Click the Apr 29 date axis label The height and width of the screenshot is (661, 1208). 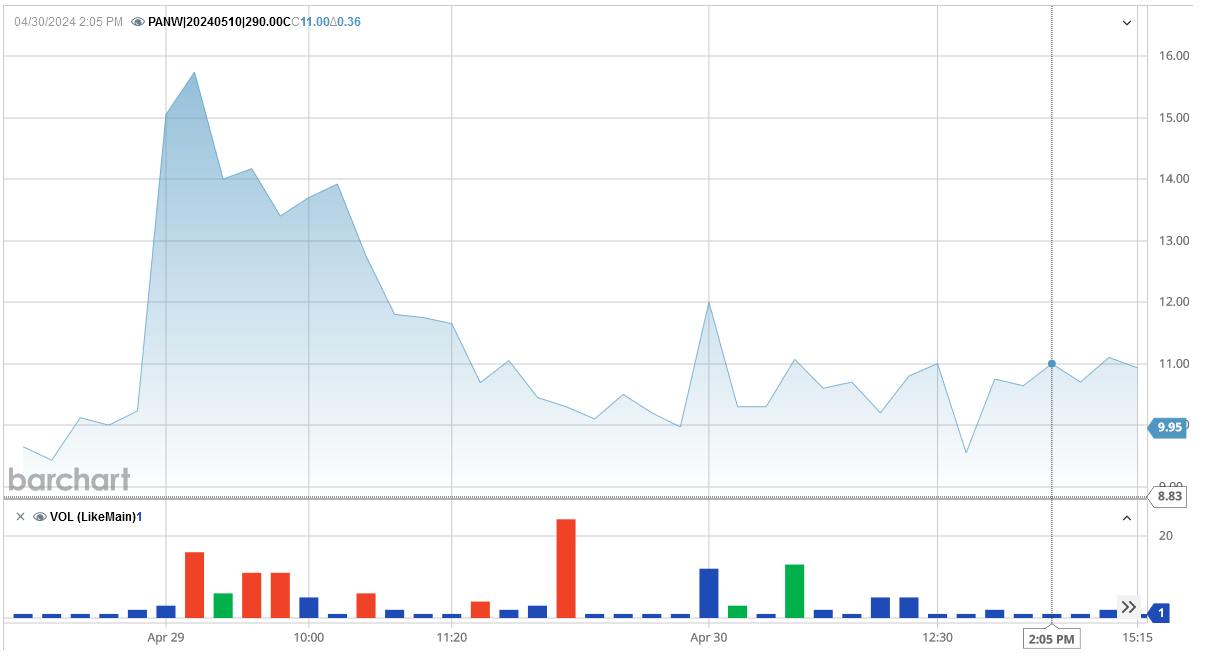[x=166, y=637]
